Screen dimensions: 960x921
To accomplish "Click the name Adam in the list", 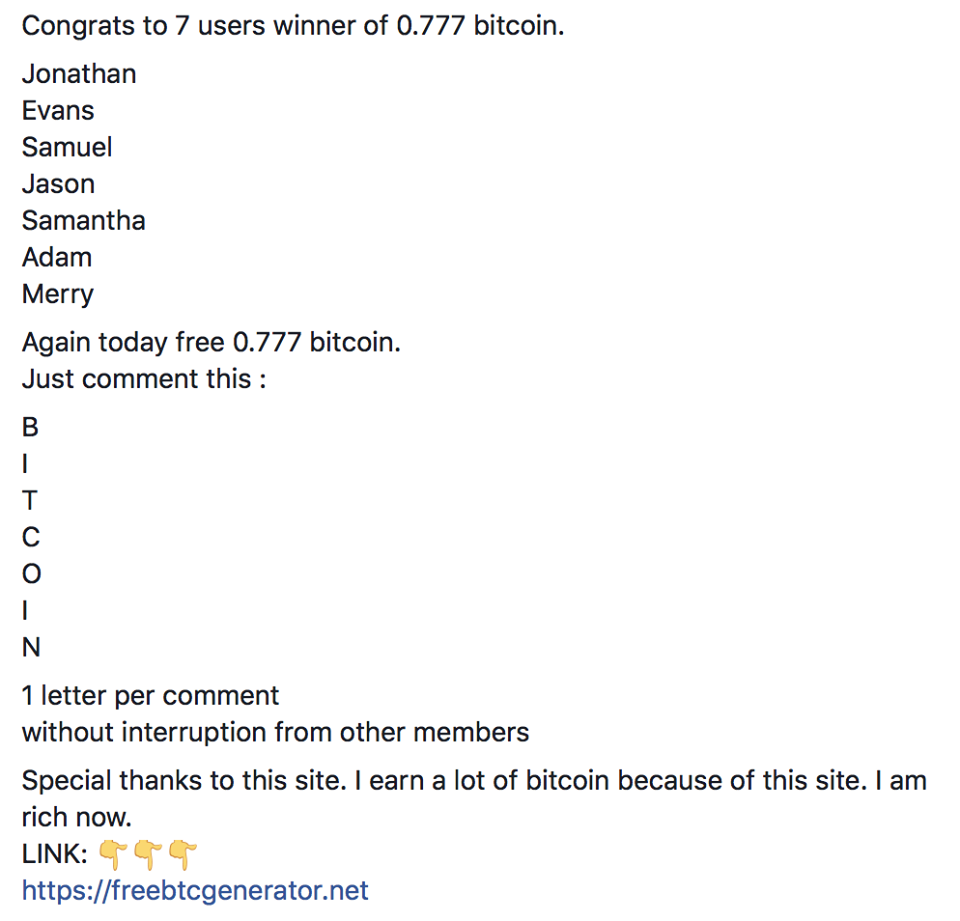I will click(57, 258).
